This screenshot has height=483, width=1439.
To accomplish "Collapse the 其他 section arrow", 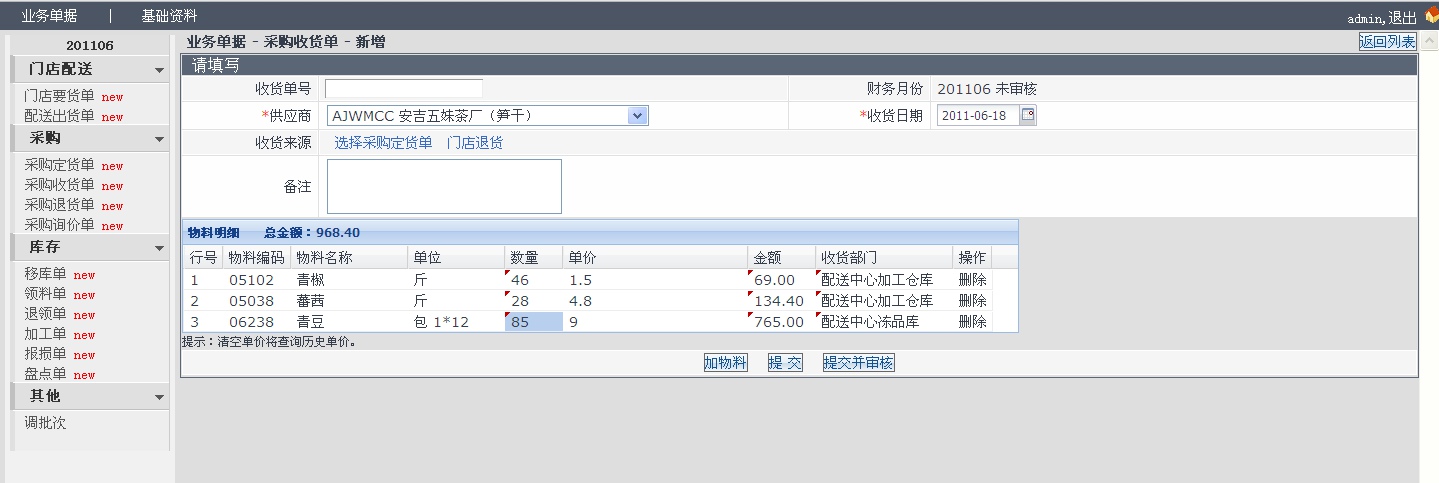I will [x=159, y=397].
